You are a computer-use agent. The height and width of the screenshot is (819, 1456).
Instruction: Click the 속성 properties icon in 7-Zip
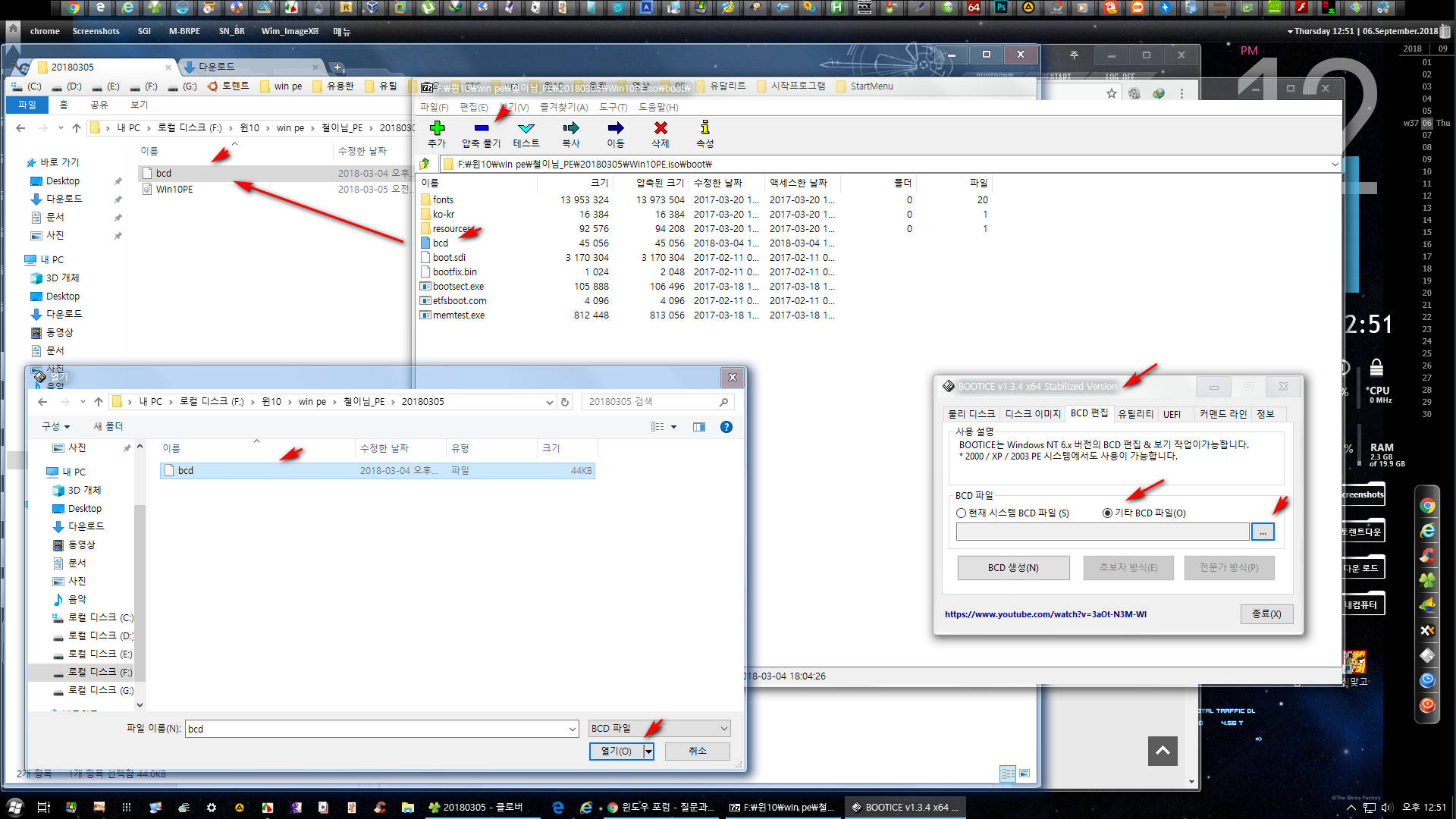point(705,127)
